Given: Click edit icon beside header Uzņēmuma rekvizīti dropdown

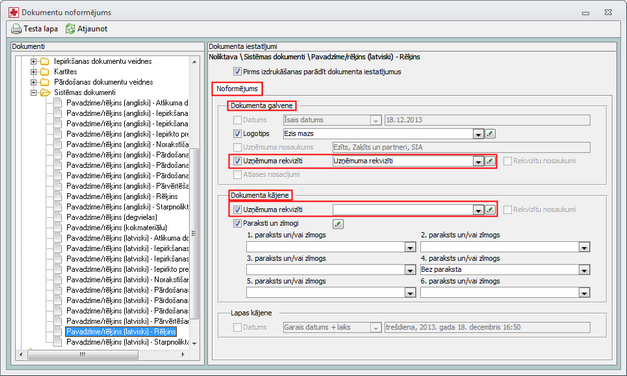Looking at the screenshot, I should point(490,161).
